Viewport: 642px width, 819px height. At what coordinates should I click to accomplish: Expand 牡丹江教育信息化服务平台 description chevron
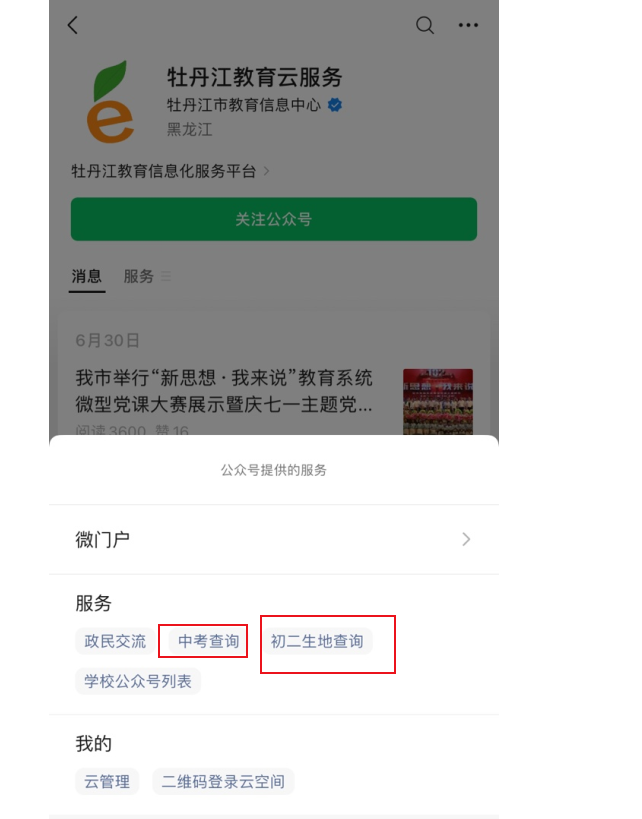click(x=266, y=171)
